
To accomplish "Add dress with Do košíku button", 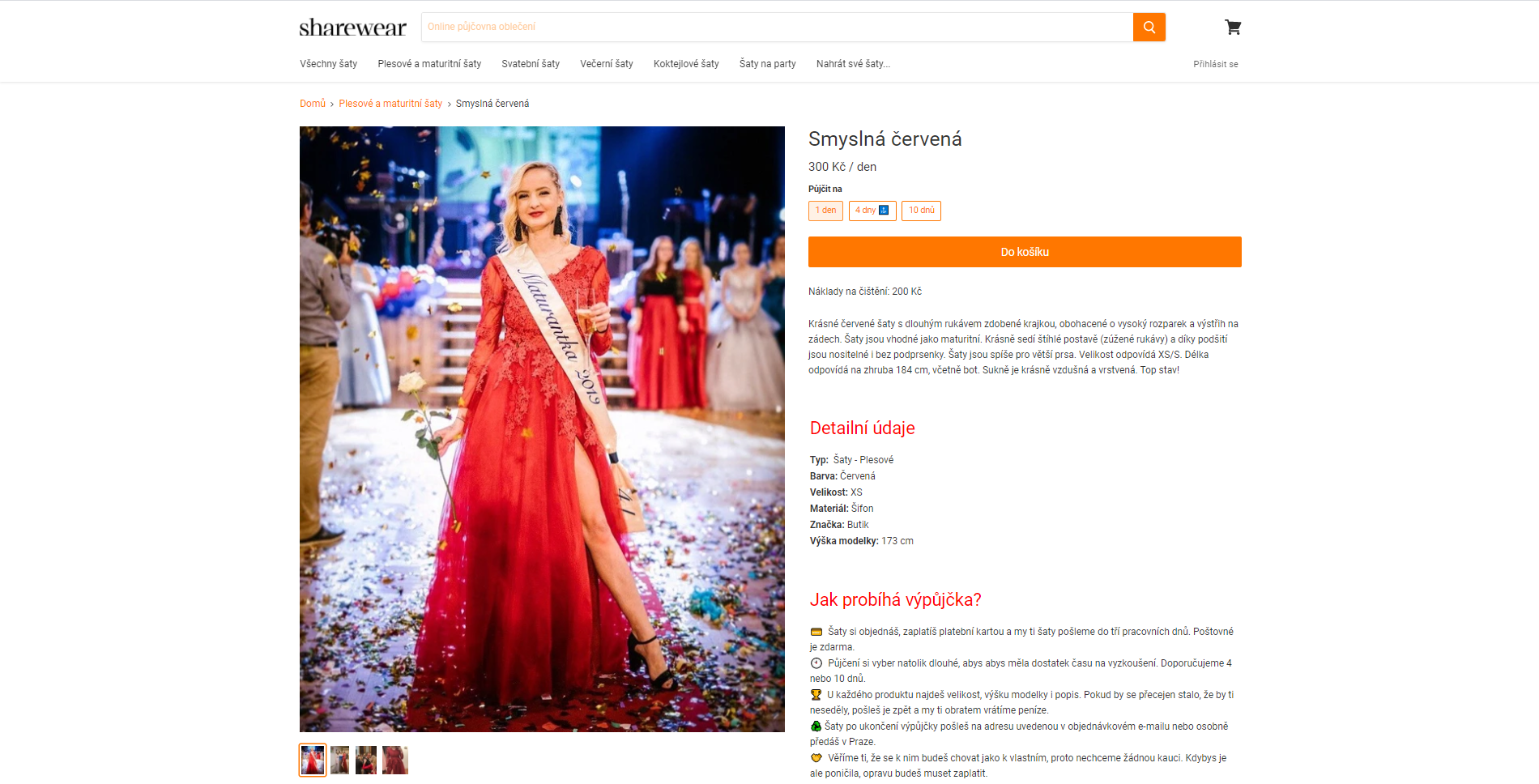I will click(1025, 252).
